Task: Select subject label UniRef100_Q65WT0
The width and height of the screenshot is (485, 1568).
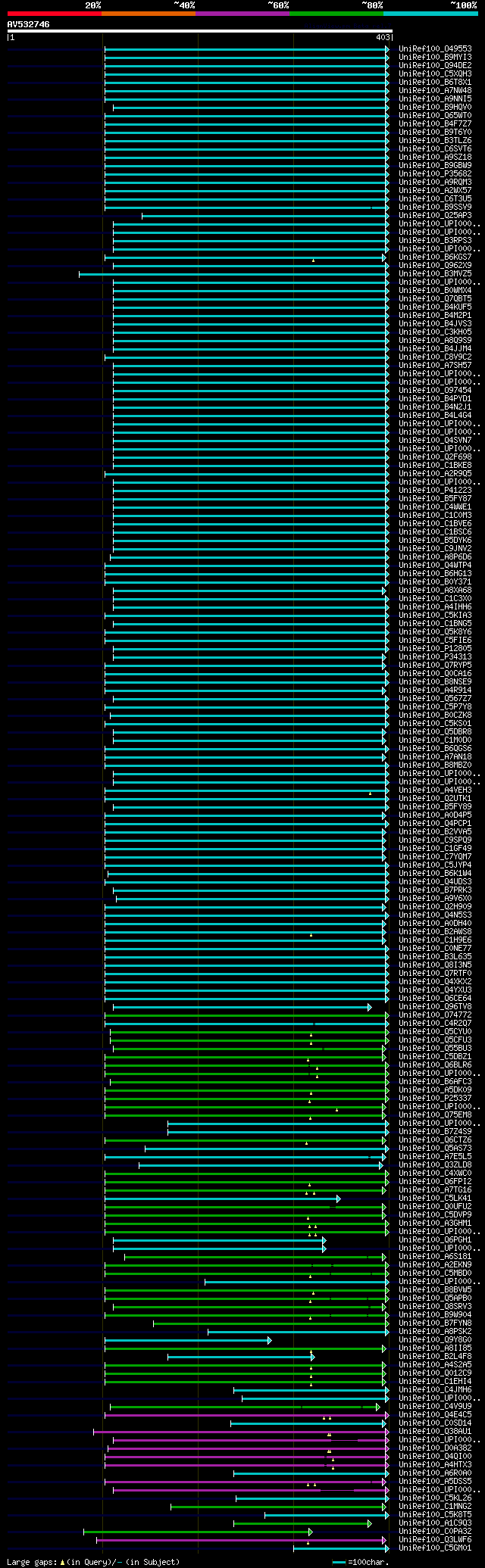Action: 436,115
